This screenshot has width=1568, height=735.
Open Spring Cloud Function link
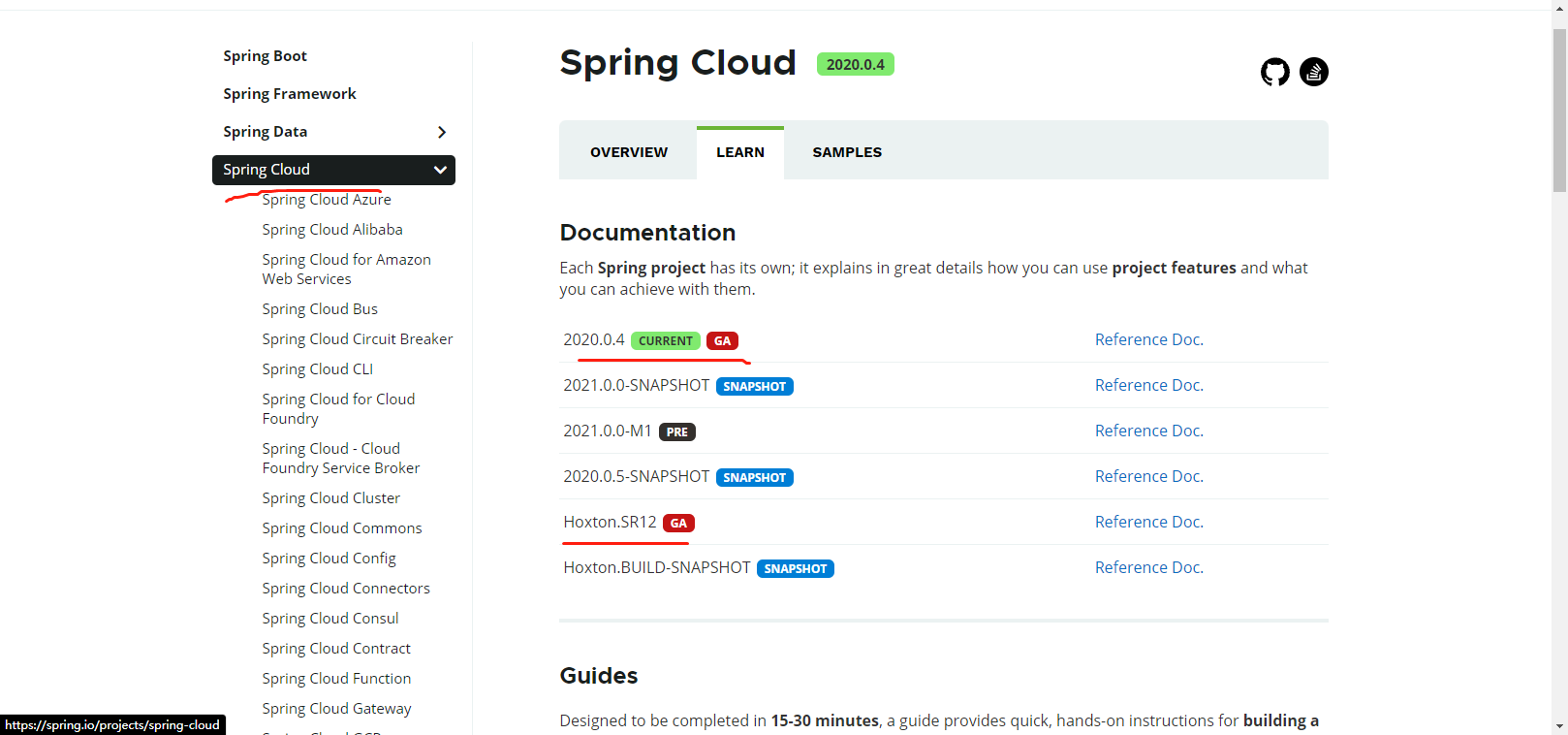[x=336, y=679]
